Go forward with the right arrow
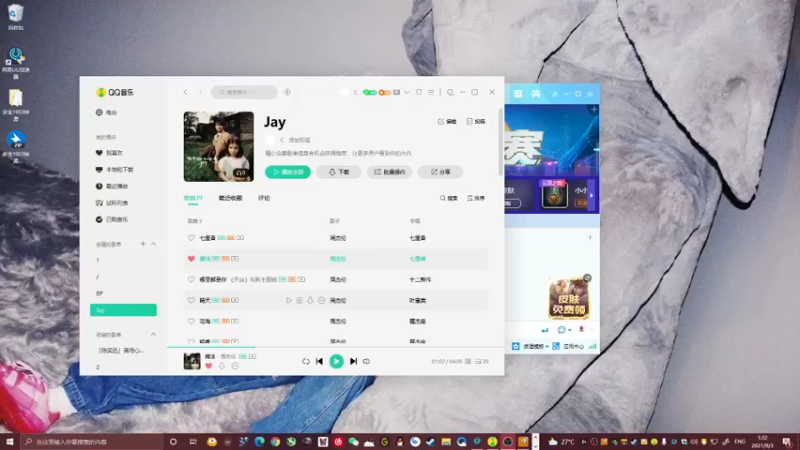Image resolution: width=800 pixels, height=450 pixels. tap(200, 92)
